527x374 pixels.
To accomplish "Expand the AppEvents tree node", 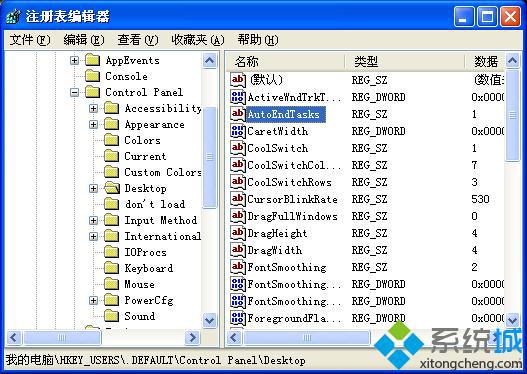I will pos(74,60).
